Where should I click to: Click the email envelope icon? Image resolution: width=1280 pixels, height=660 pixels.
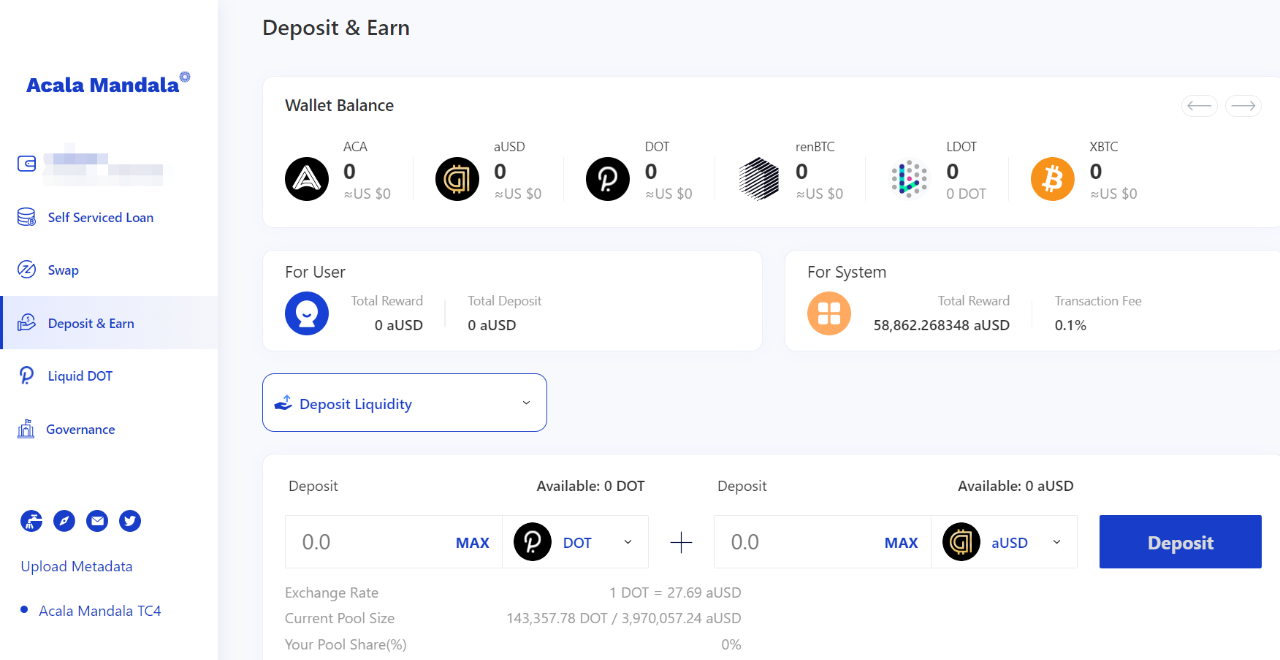[97, 520]
